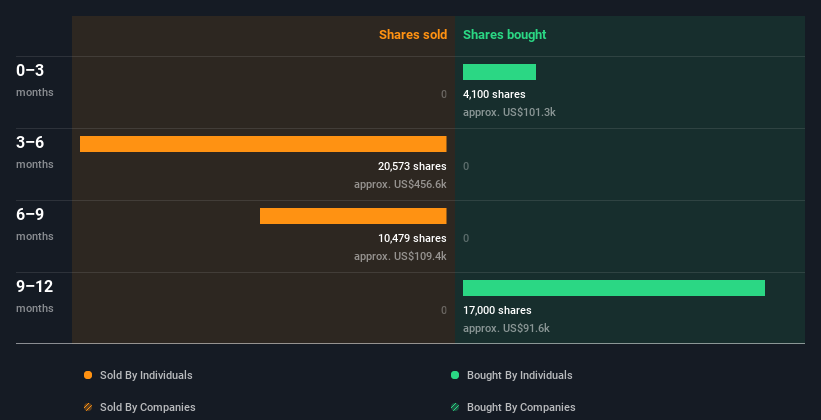Screen dimensions: 821x420
Task: Click the 0–3 months row label
Action: (x=35, y=80)
